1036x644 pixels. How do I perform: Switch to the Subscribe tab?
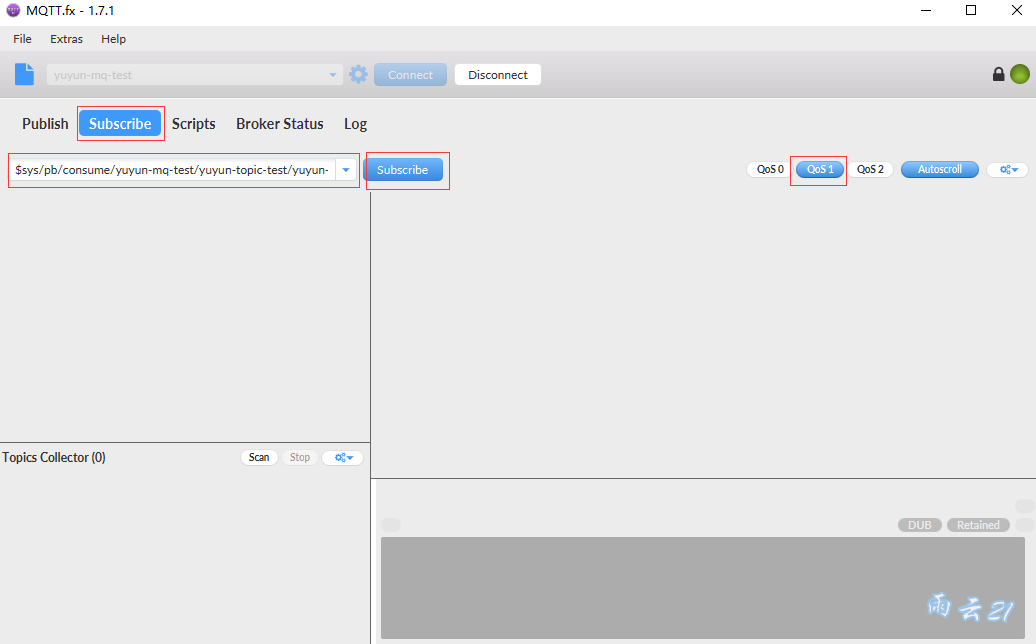tap(120, 124)
